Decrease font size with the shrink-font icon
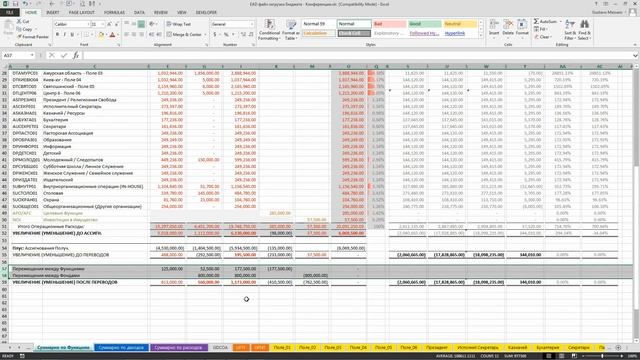Image resolution: width=640 pixels, height=360 pixels. pyautogui.click(x=117, y=24)
